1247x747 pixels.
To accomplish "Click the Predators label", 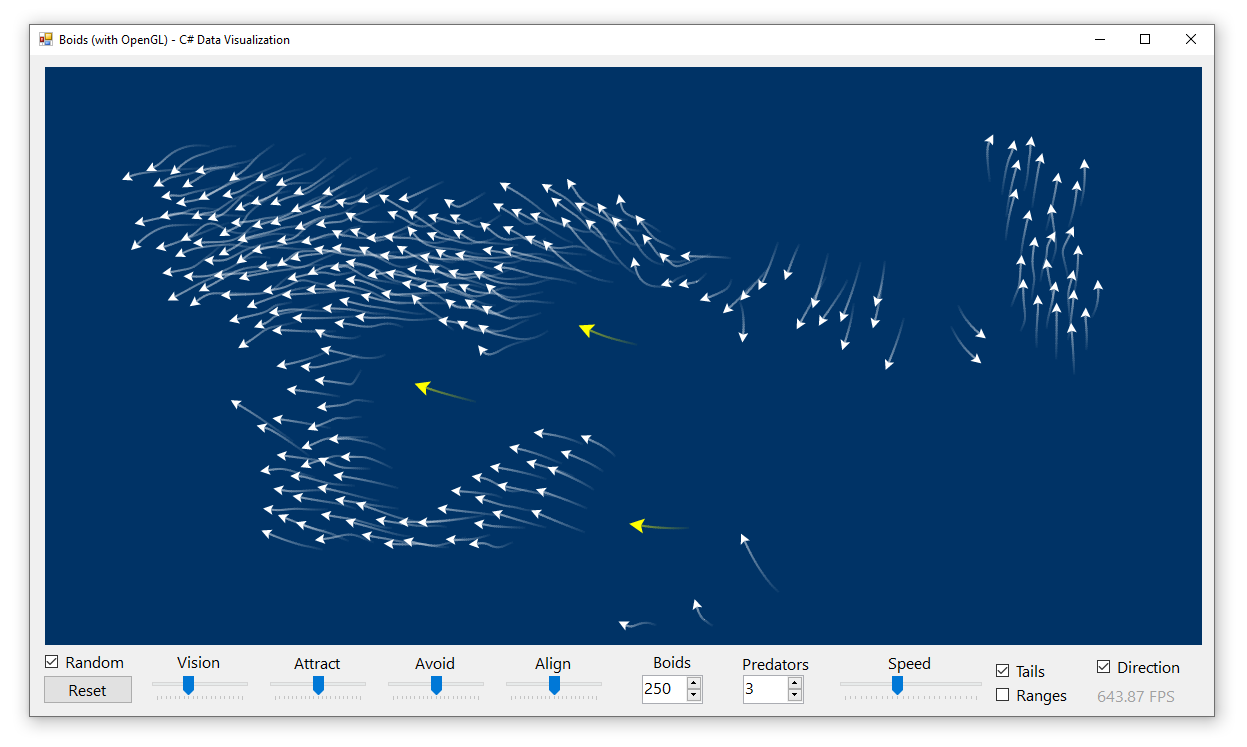I will pyautogui.click(x=775, y=664).
